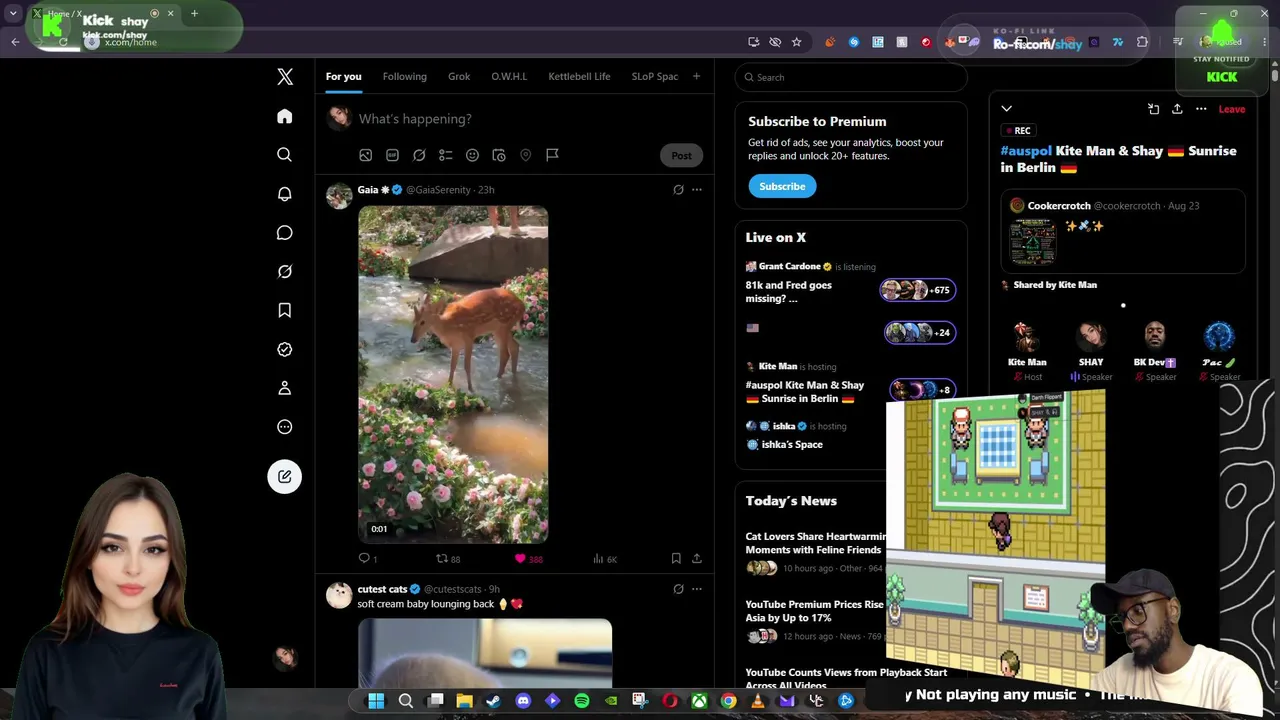The height and width of the screenshot is (720, 1280).
Task: Open VLC from the taskbar
Action: pyautogui.click(x=757, y=701)
